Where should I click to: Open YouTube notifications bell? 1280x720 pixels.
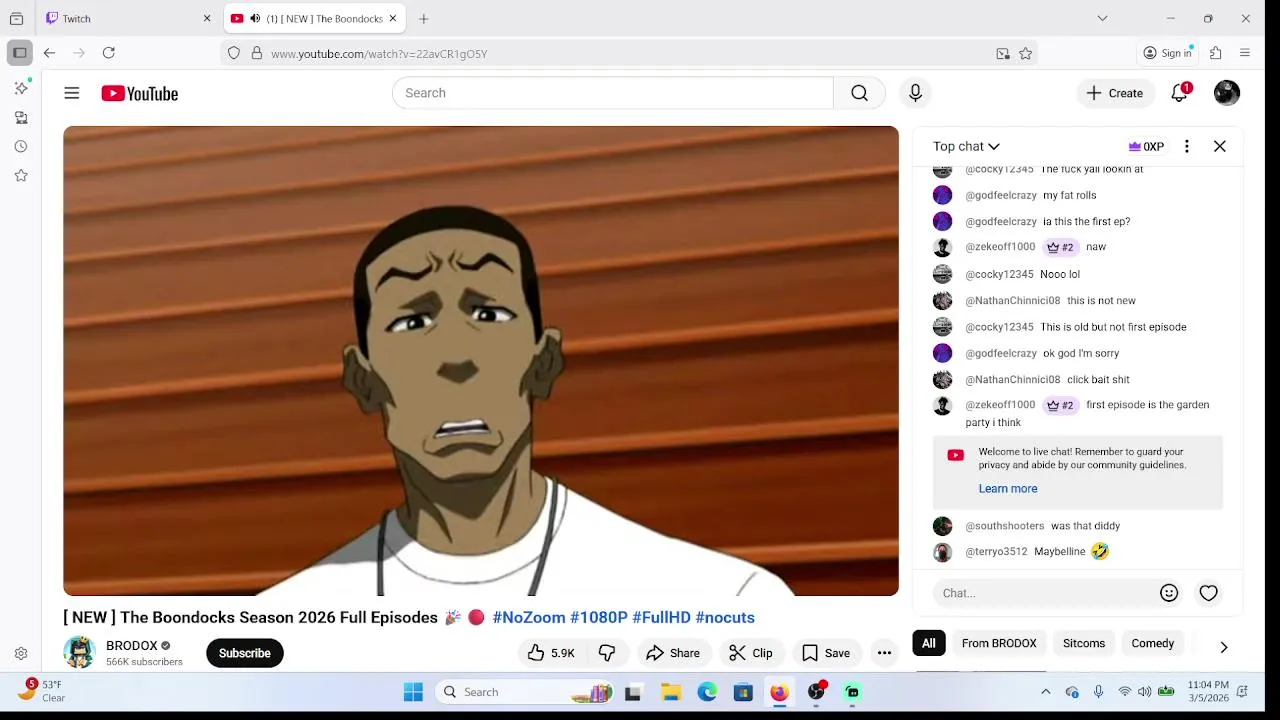tap(1180, 93)
